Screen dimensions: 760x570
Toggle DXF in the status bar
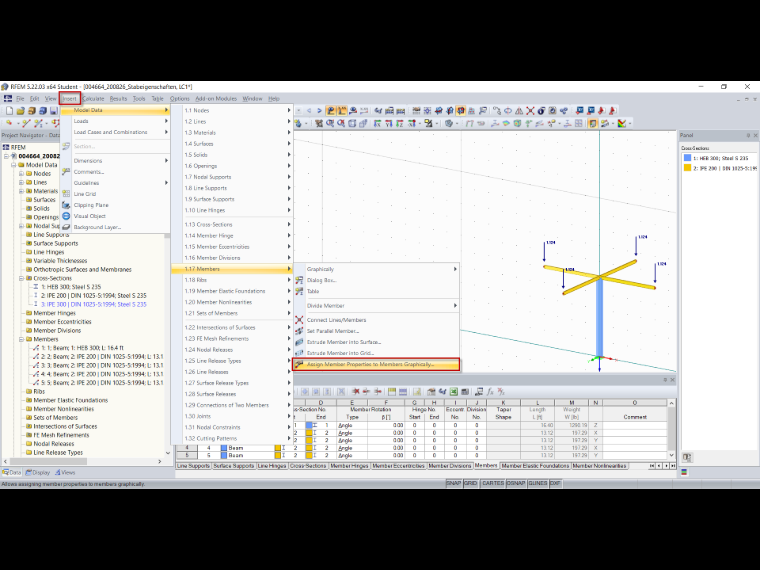pyautogui.click(x=555, y=483)
